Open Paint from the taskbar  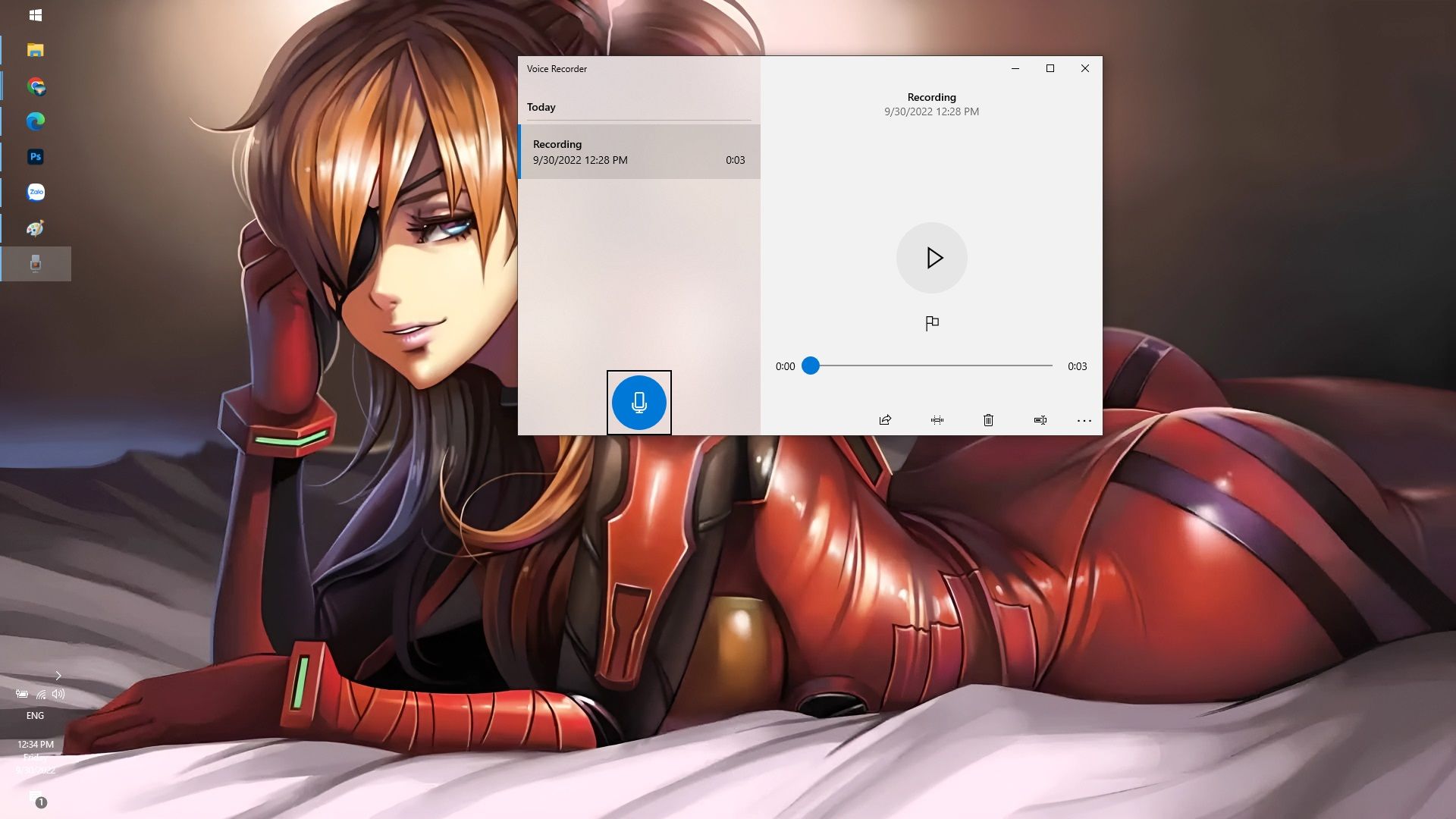[x=36, y=228]
